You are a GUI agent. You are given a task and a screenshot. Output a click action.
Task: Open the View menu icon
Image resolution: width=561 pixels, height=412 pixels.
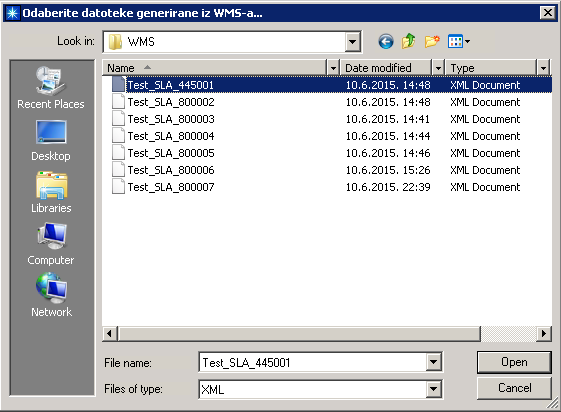[459, 41]
